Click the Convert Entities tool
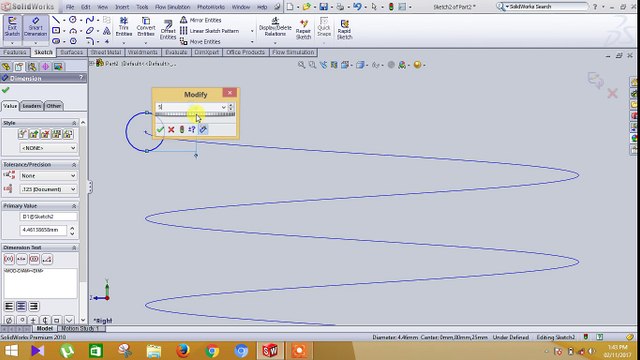 tap(146, 27)
